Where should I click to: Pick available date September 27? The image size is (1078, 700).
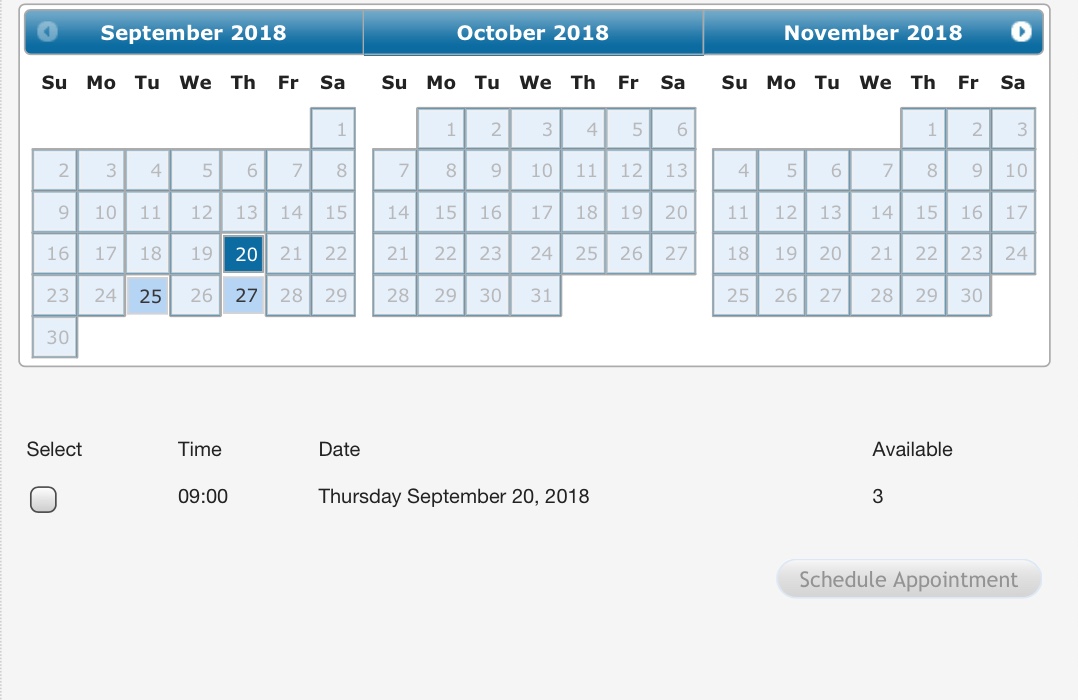click(244, 296)
